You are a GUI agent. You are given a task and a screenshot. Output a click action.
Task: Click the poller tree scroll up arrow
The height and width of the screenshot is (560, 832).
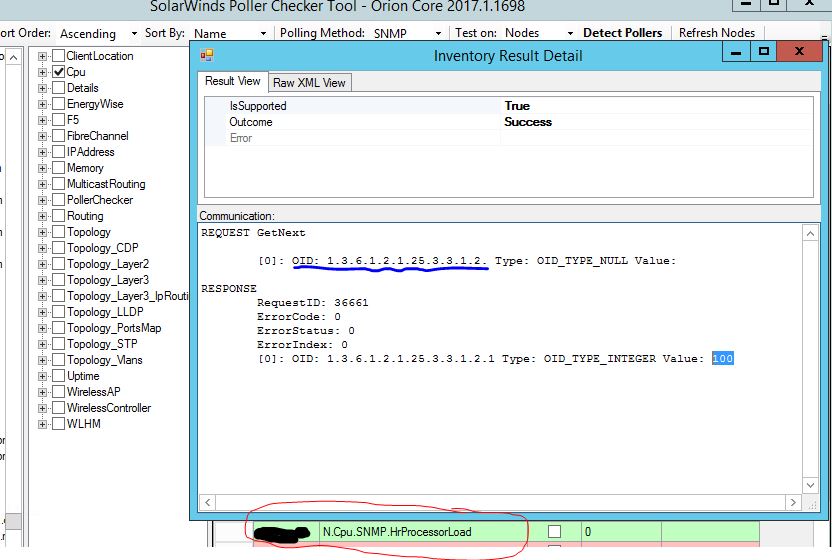pyautogui.click(x=14, y=57)
